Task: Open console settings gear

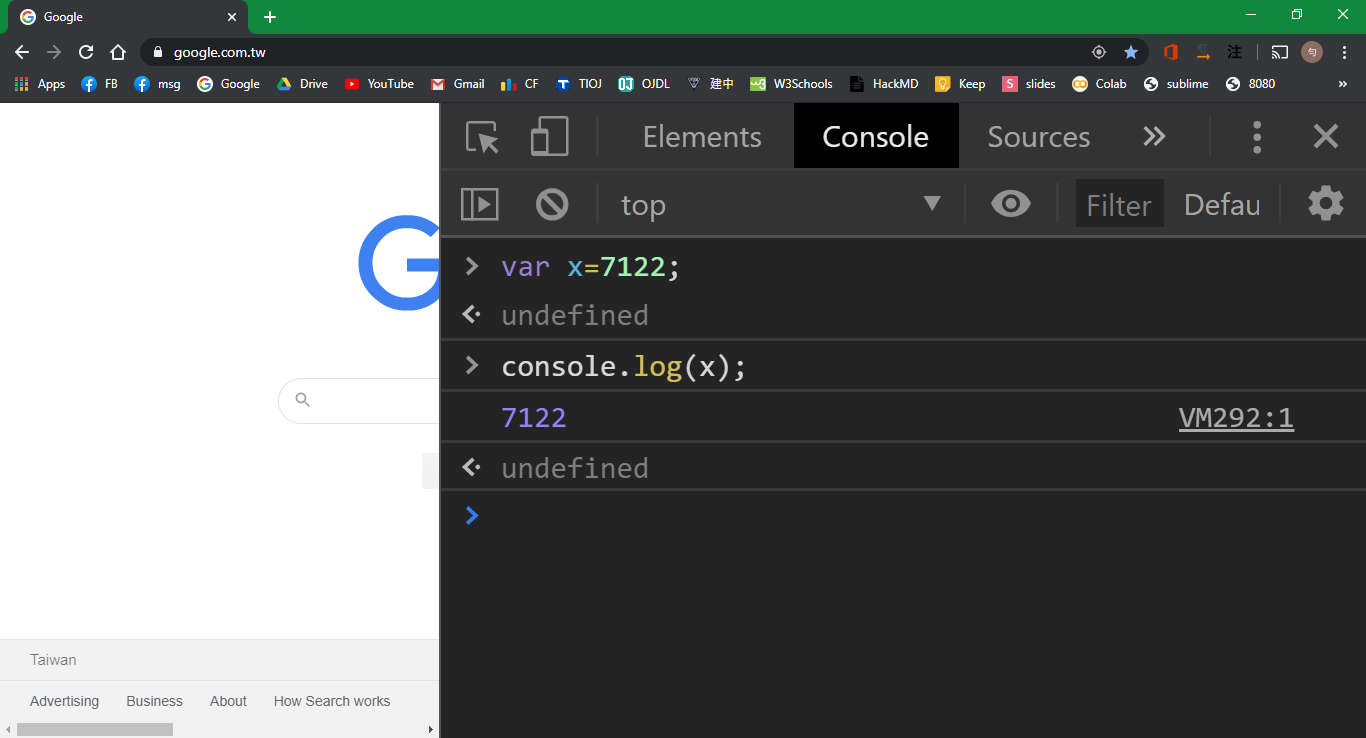Action: [1326, 204]
